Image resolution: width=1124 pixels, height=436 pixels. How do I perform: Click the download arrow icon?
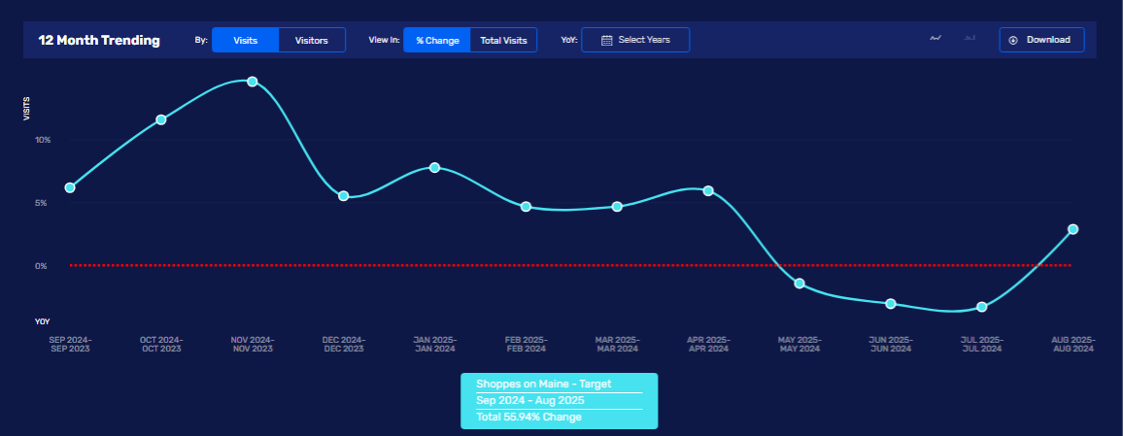[1013, 40]
